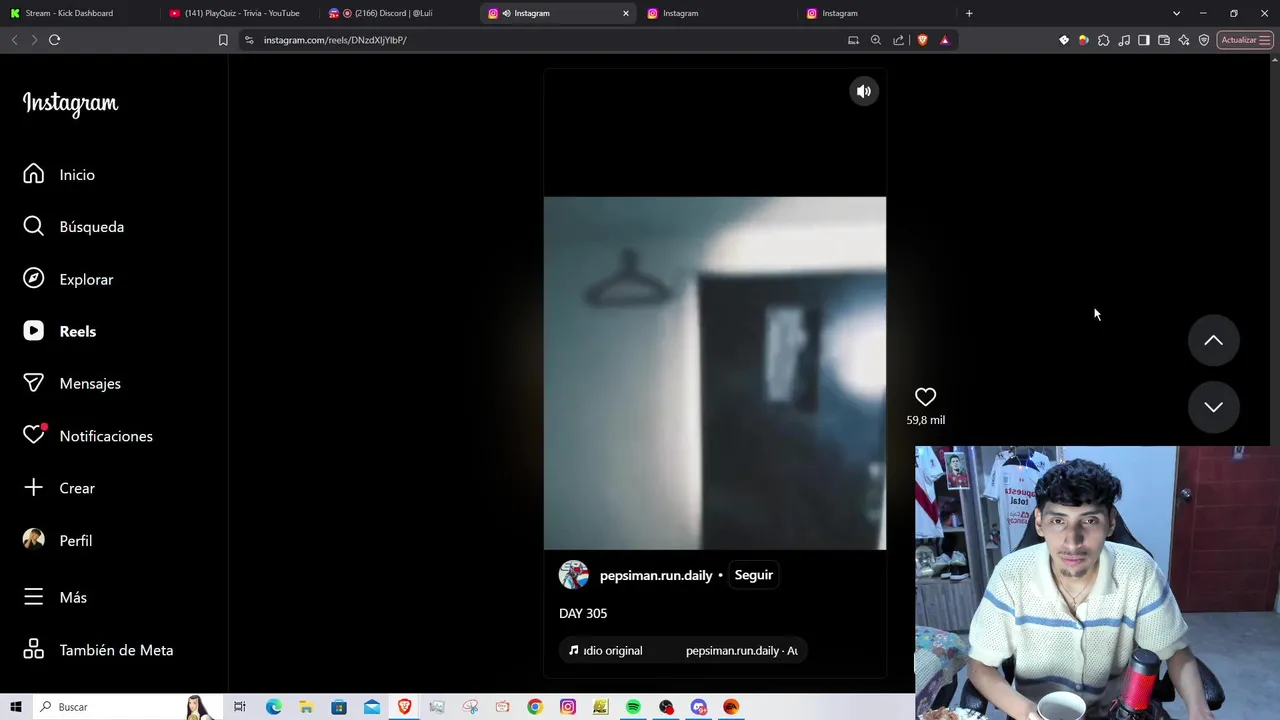Reload the page
1280x720 pixels.
[55, 40]
